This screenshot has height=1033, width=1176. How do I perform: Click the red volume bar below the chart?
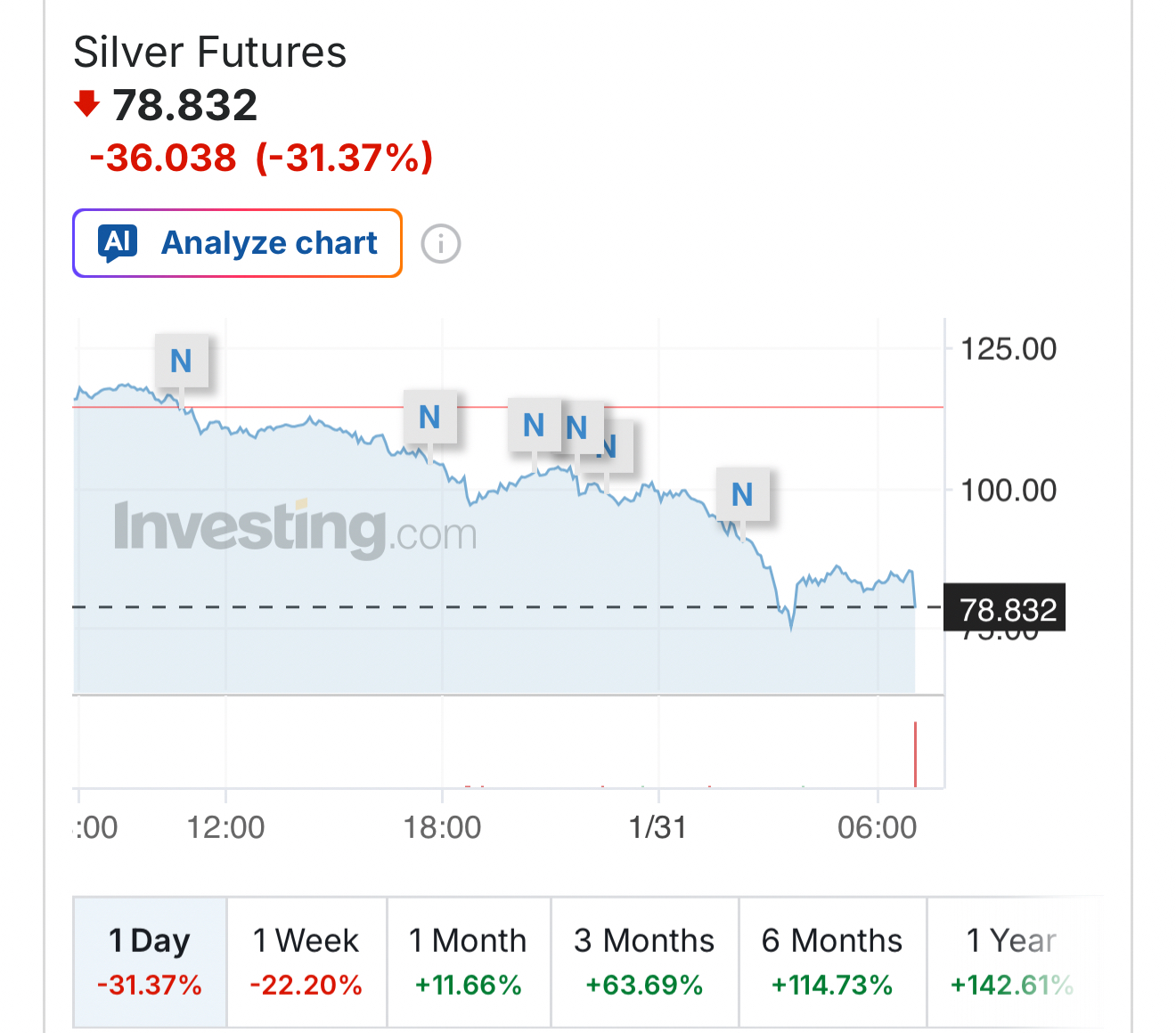(915, 755)
